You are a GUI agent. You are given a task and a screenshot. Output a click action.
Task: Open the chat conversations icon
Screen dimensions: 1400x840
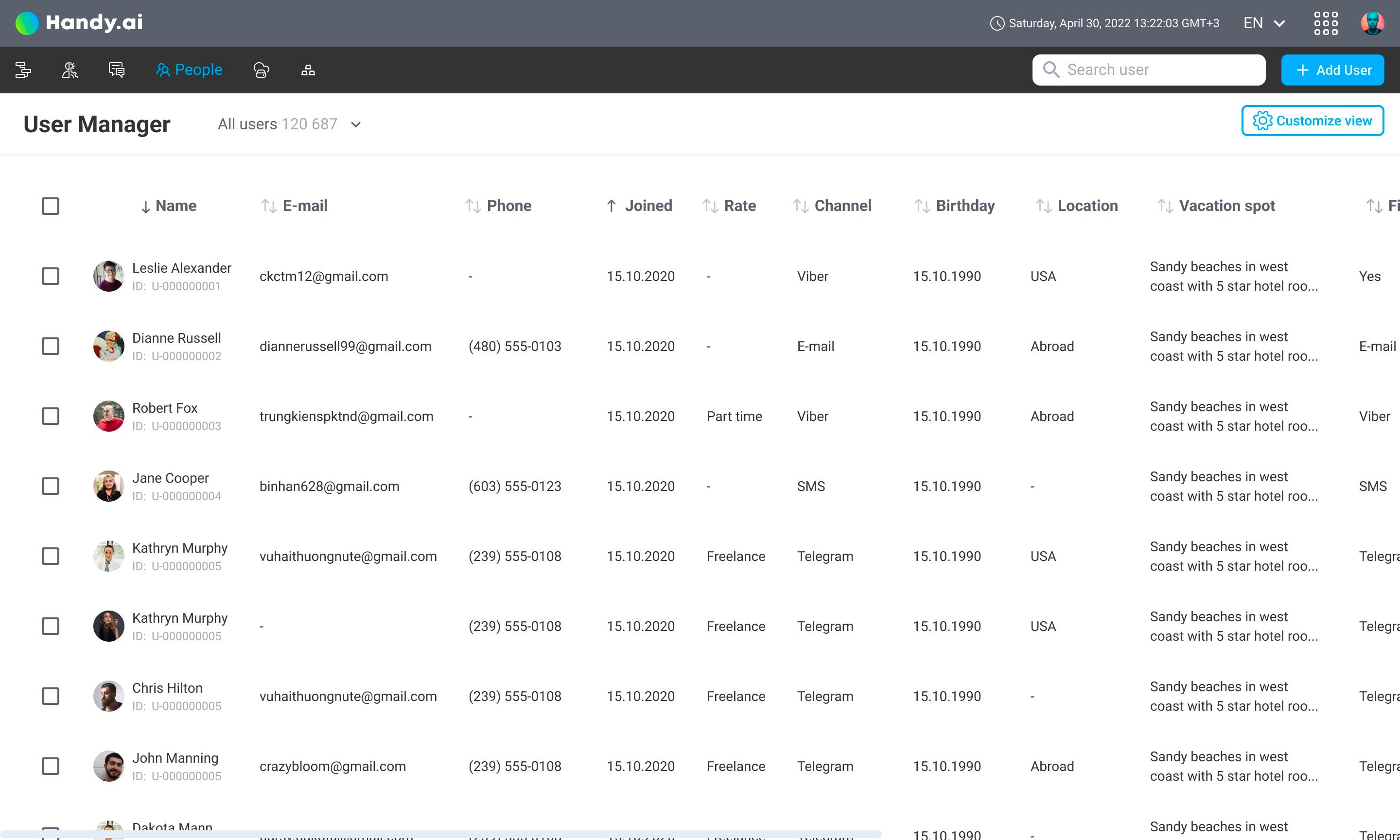(x=117, y=70)
